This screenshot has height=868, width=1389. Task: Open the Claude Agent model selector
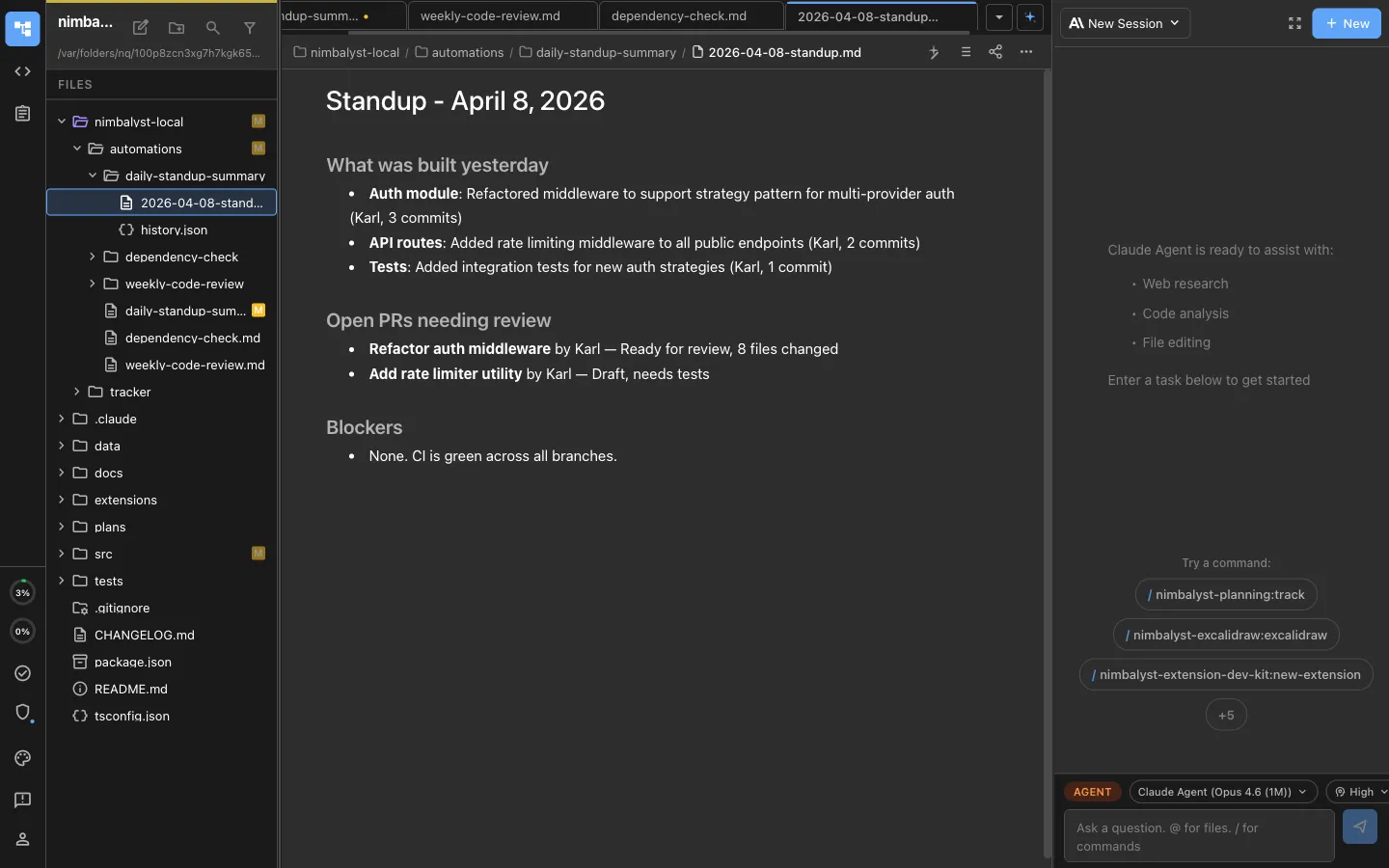[1221, 792]
